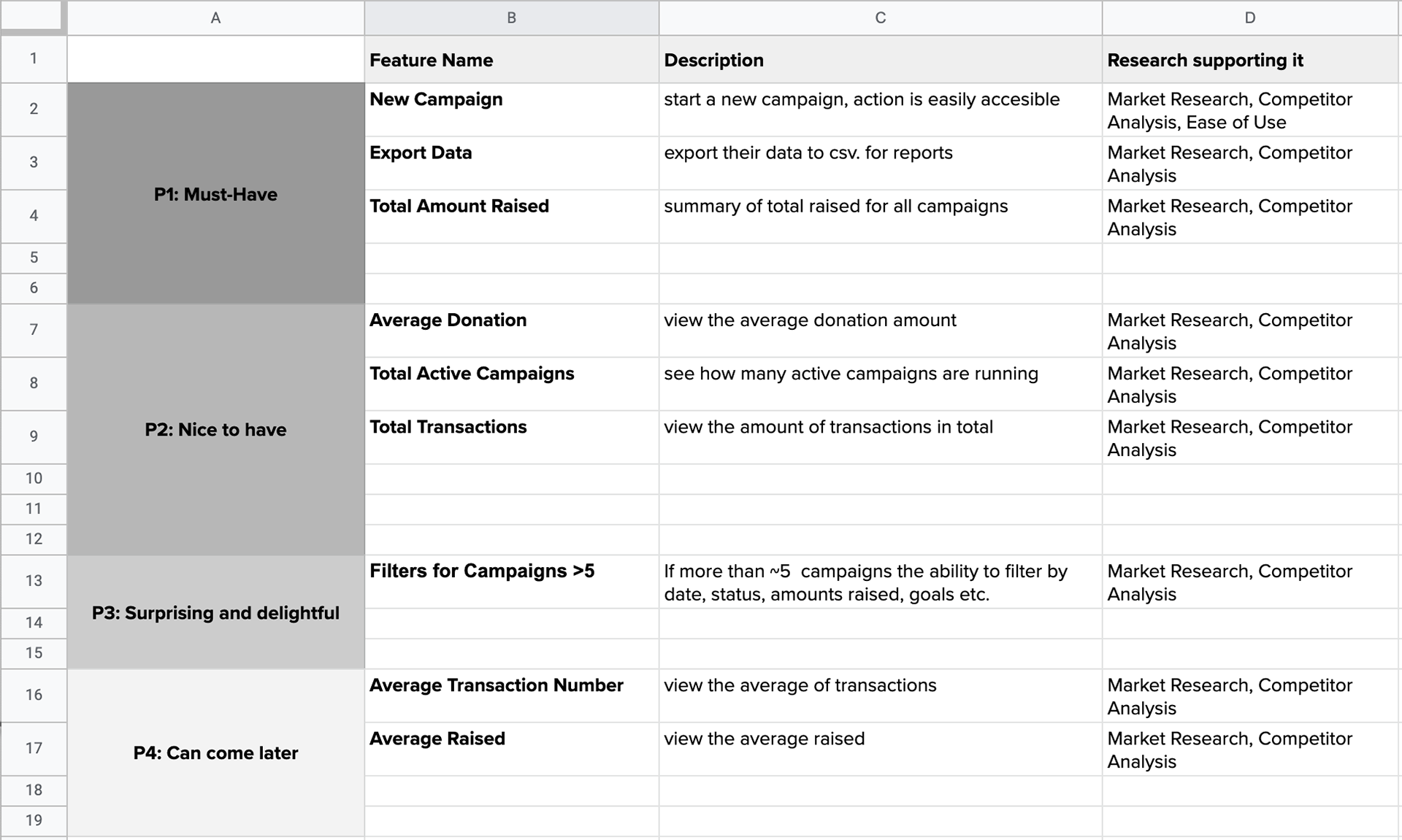
Task: Select the Filters for Campaigns >5 cell
Action: click(x=511, y=582)
